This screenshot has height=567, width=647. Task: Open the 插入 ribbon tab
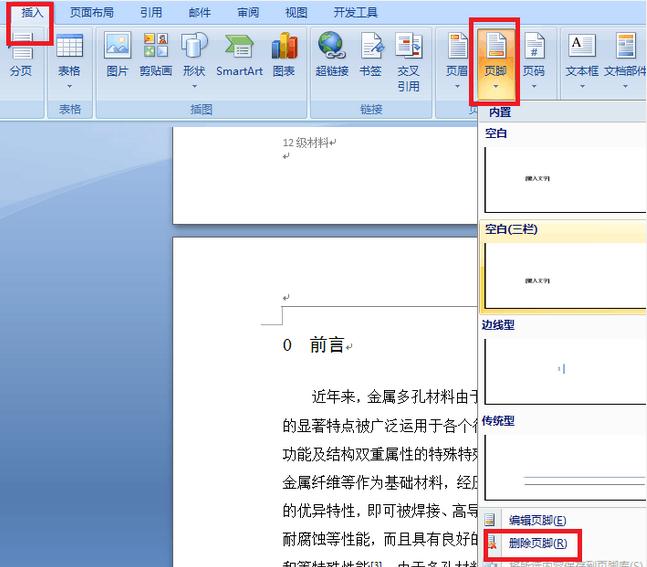coord(32,12)
